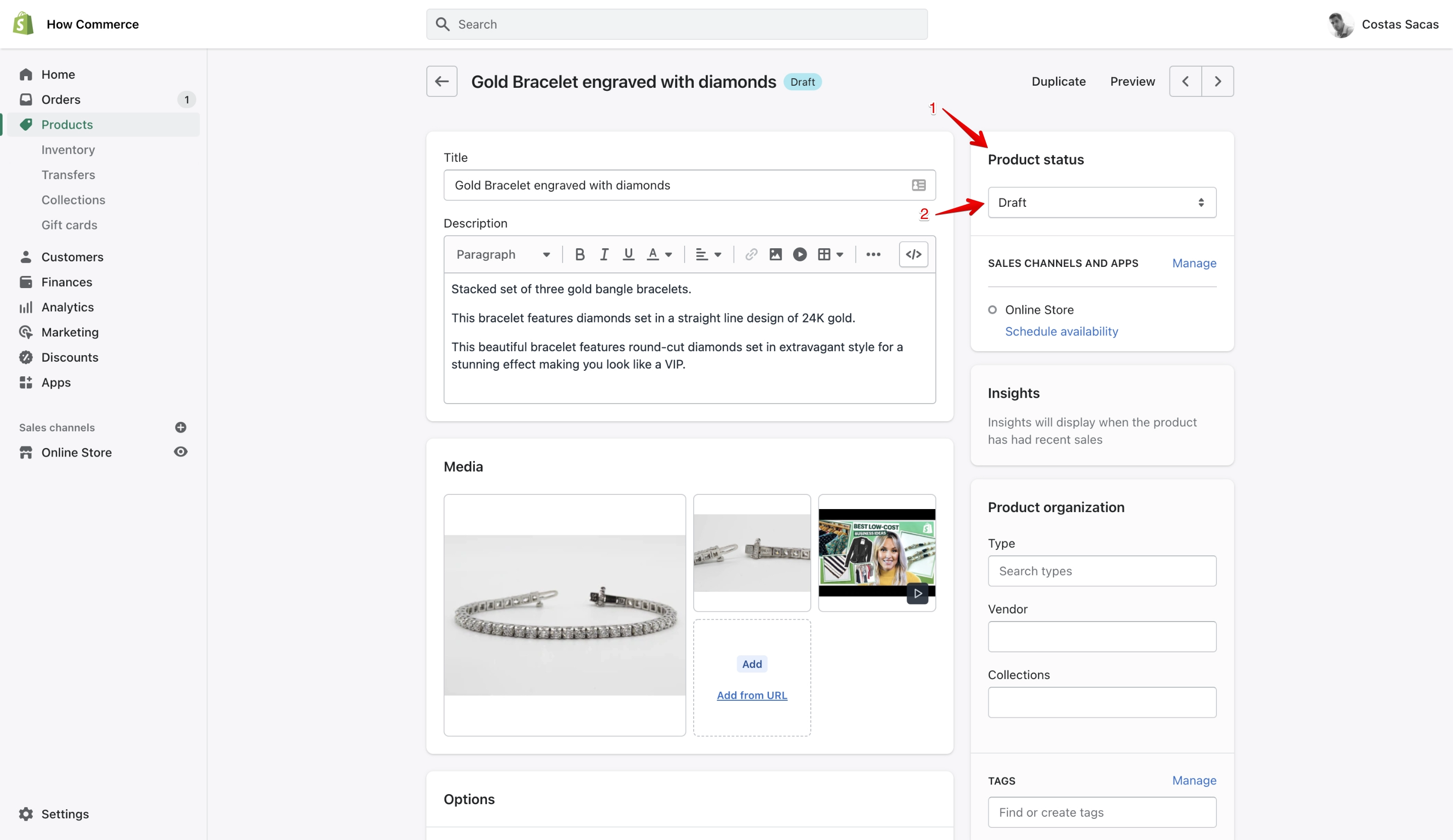Focus the top Search bar
This screenshot has width=1453, height=840.
pos(677,24)
